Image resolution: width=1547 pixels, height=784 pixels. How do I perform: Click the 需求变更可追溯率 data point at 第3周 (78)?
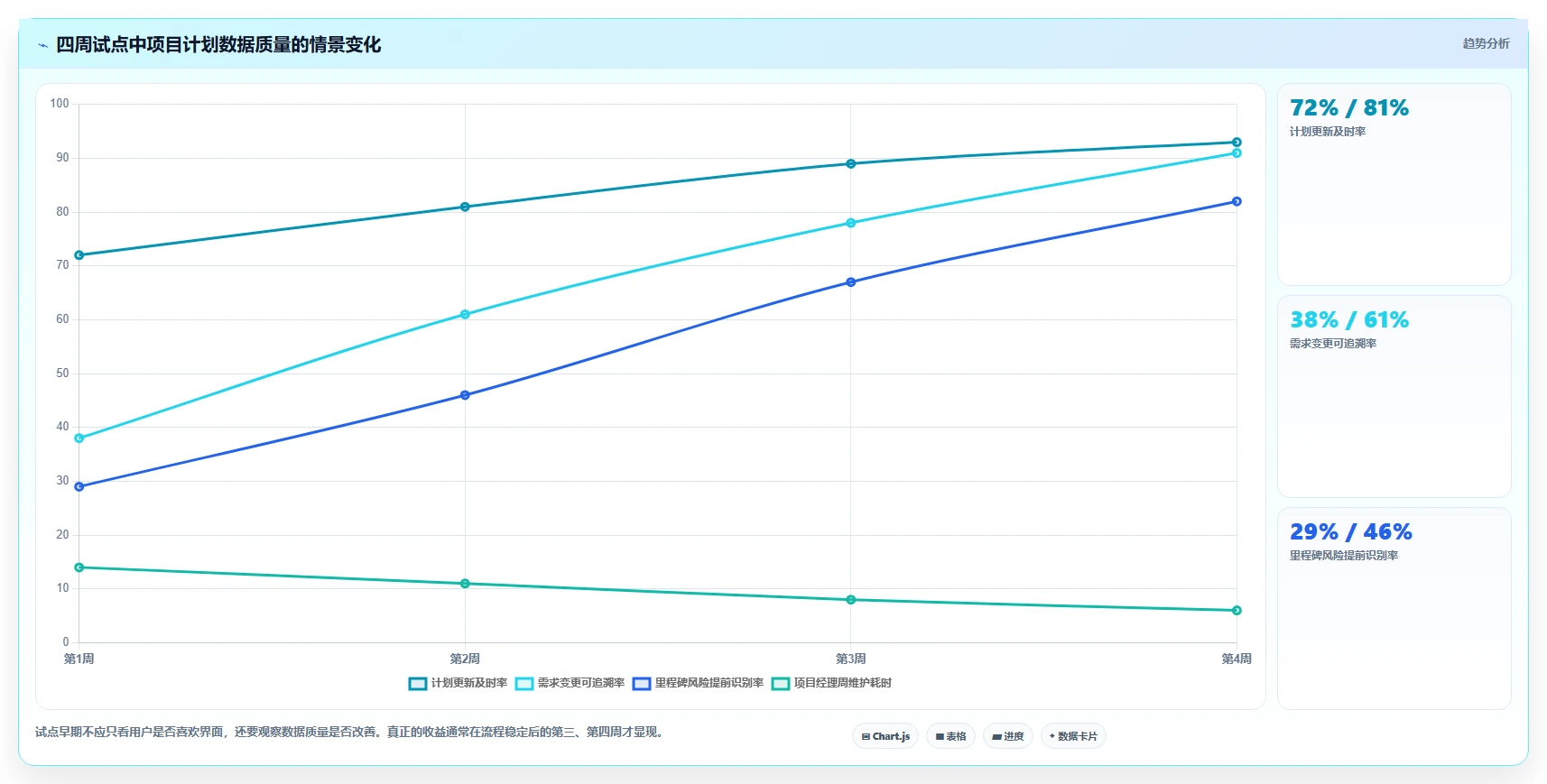point(851,223)
